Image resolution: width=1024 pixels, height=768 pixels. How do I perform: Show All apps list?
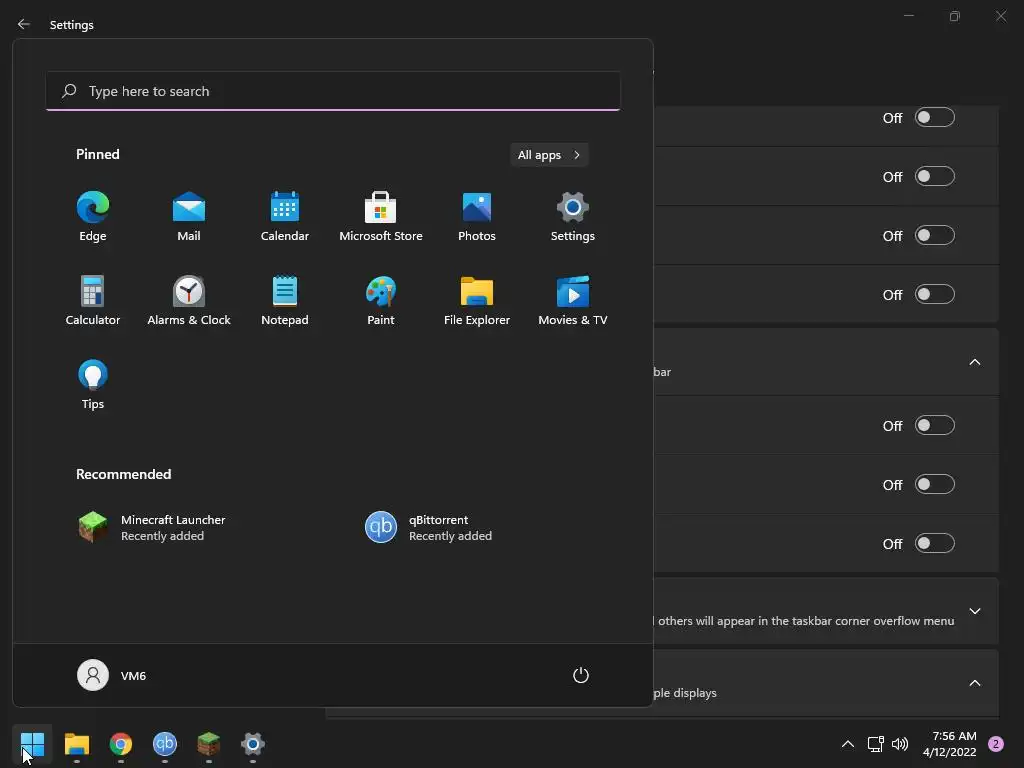(549, 155)
